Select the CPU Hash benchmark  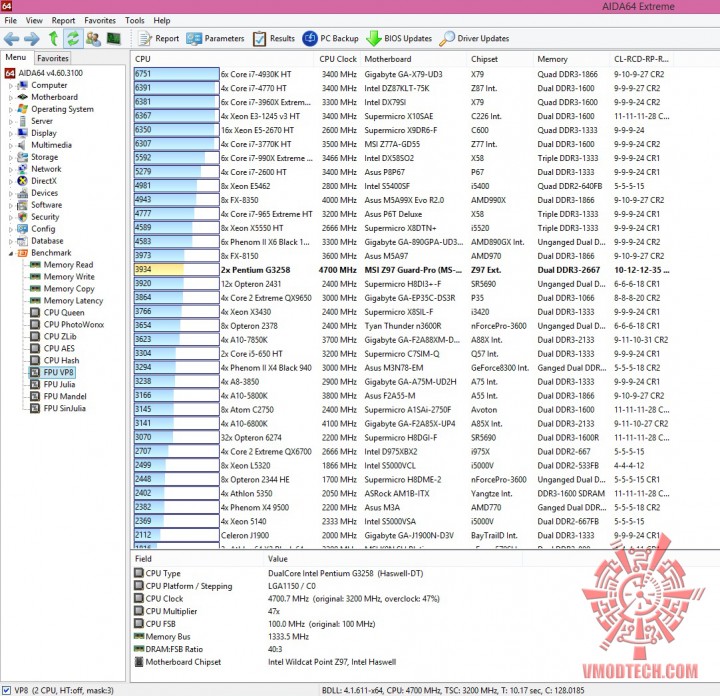61,360
